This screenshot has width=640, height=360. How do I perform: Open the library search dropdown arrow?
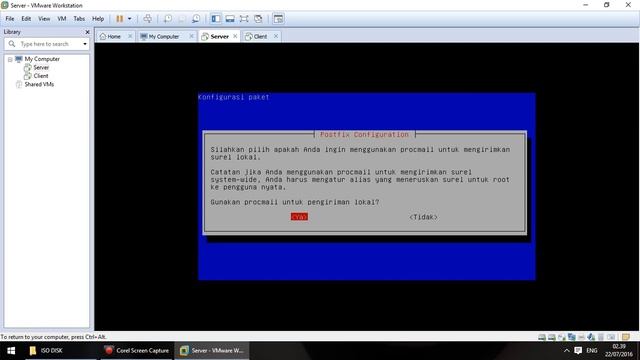click(x=85, y=44)
